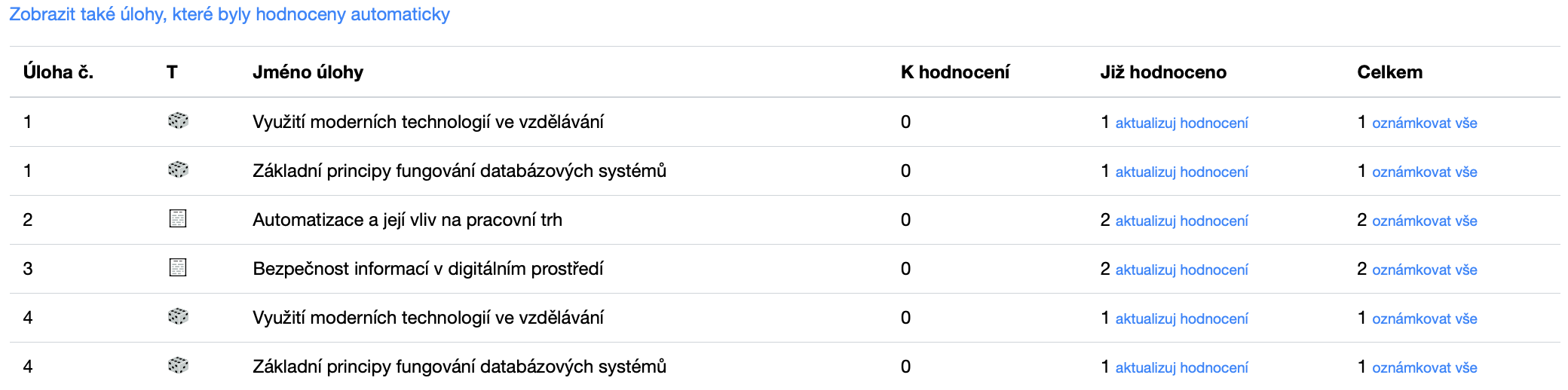Click oznámkovat vše for Automatizace row

coord(1424,221)
